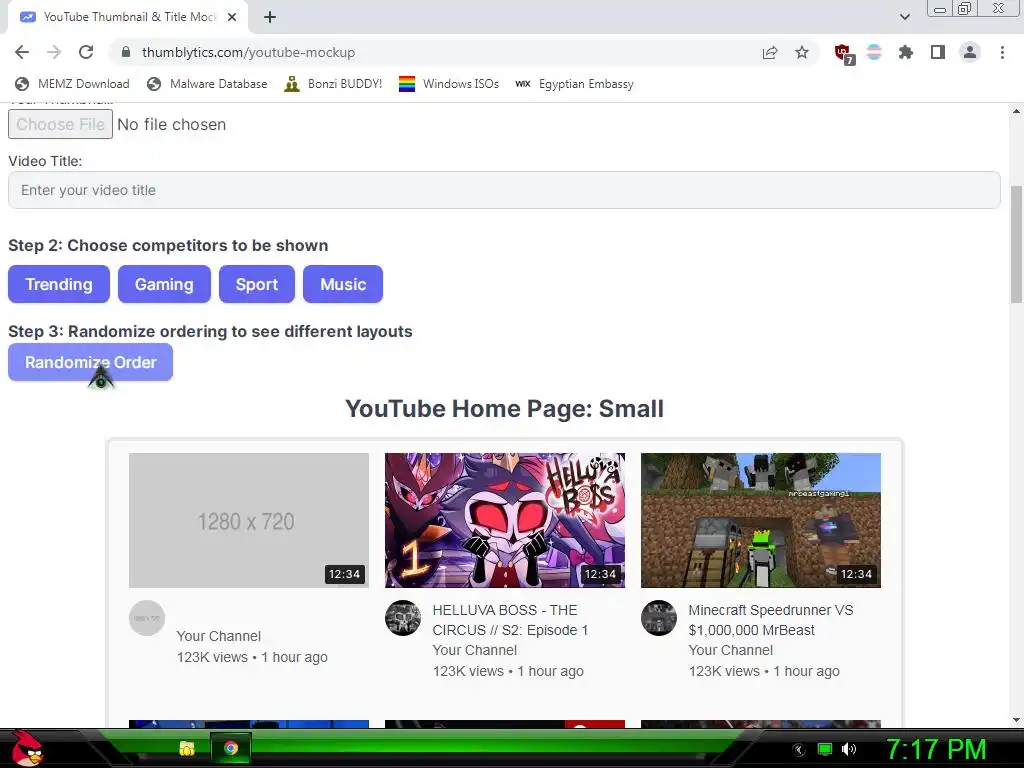Screen dimensions: 1024x768
Task: Open the pink-blue striped extension icon
Action: click(x=874, y=52)
